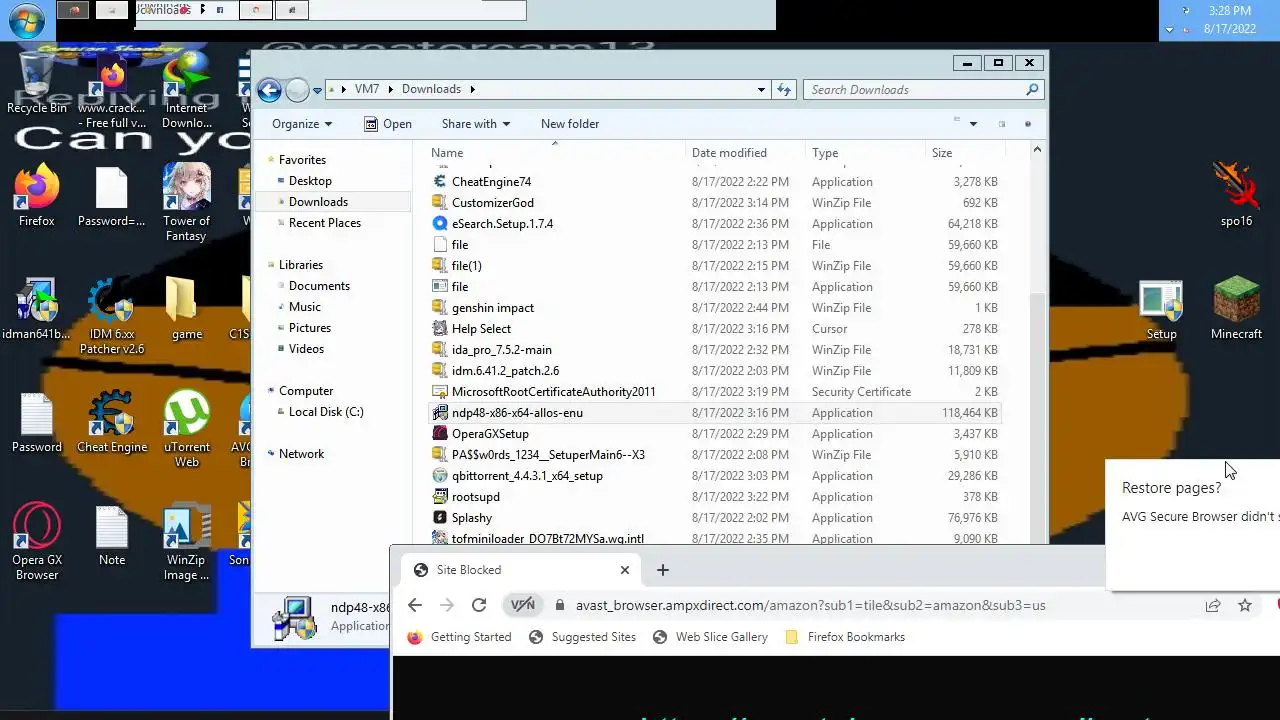Screen dimensions: 1280x720
Task: Select the WinZip Image desktop icon
Action: point(186,542)
